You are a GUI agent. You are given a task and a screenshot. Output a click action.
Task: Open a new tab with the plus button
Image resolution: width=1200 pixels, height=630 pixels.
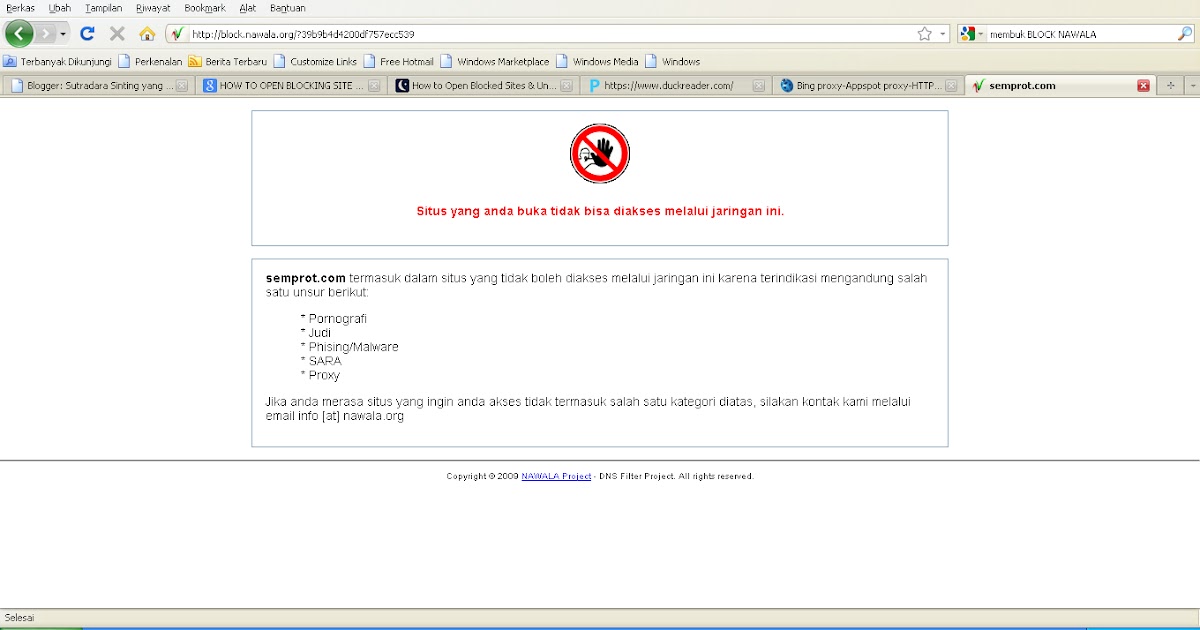(x=1170, y=86)
